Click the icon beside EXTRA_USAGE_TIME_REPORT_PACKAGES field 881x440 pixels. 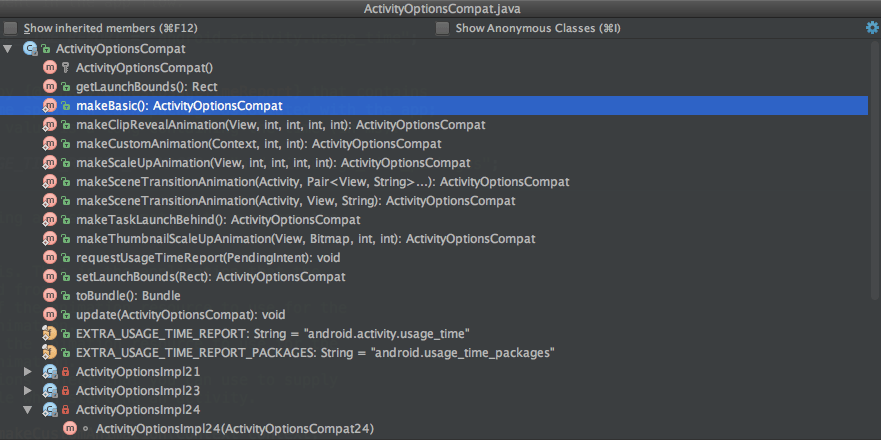coord(50,353)
